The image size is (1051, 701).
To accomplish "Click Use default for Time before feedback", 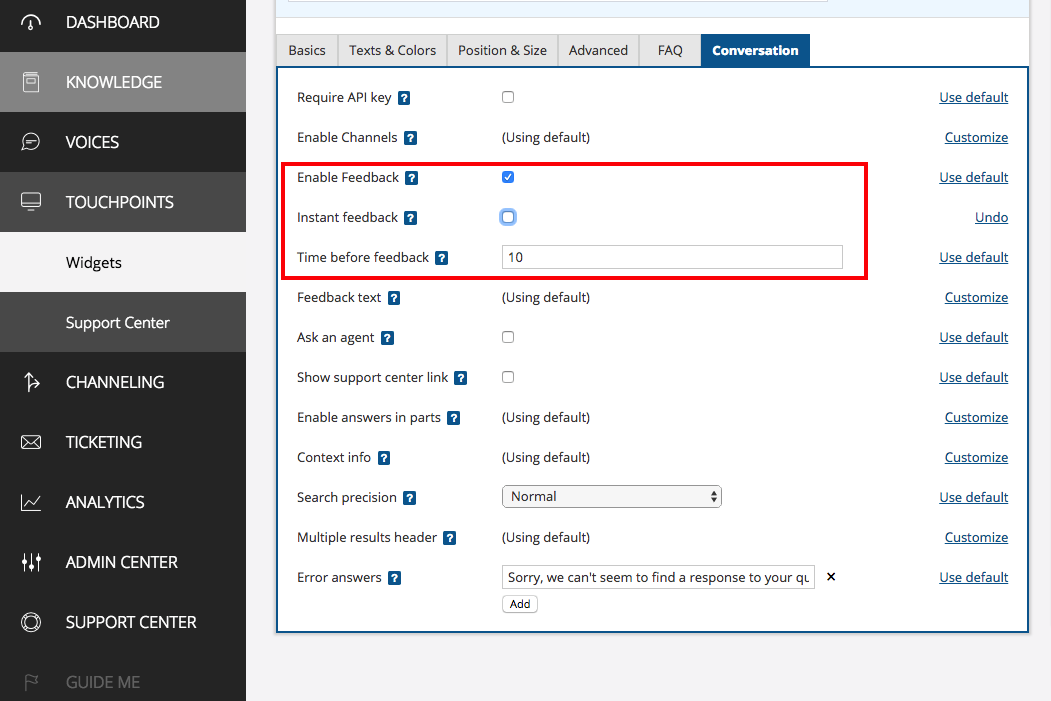I will pos(973,257).
